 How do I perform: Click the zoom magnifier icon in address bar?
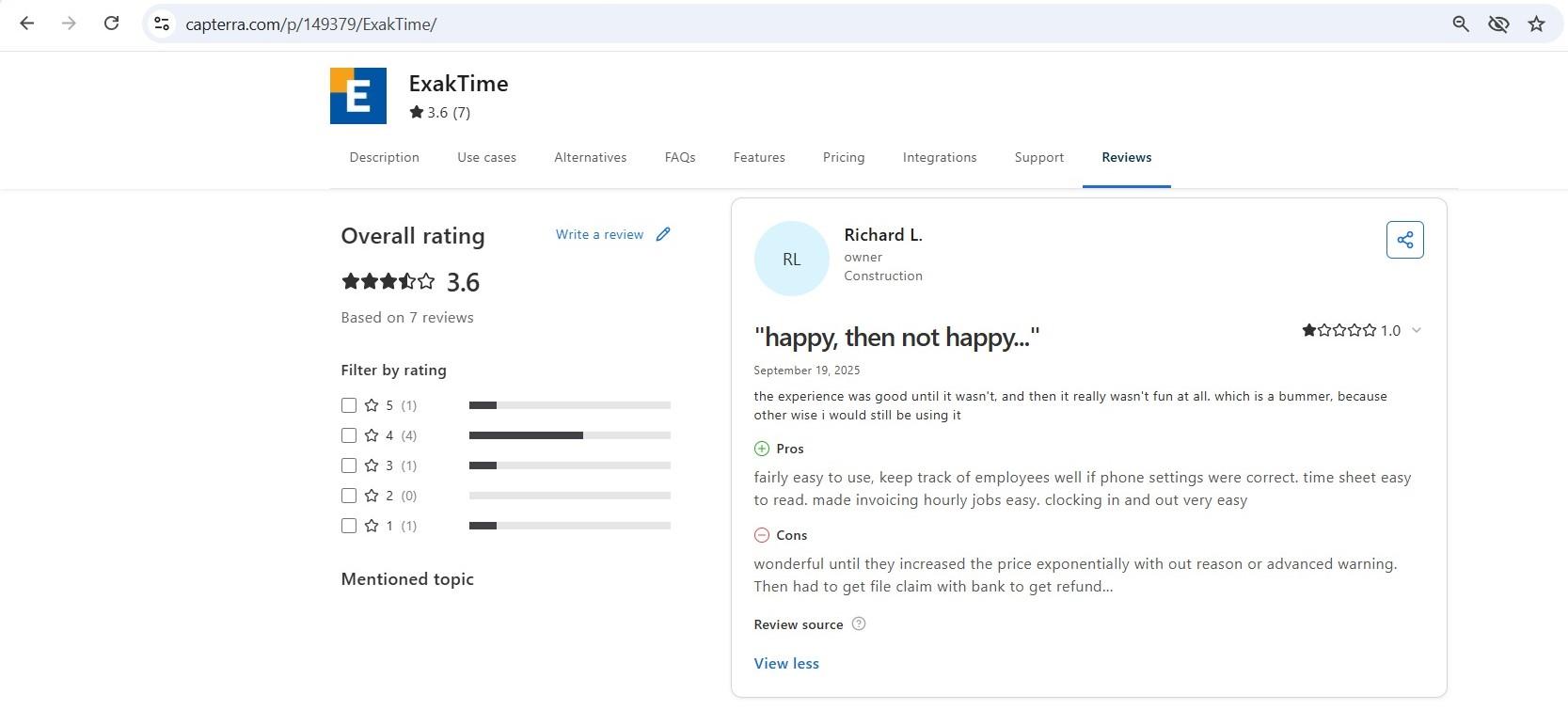click(x=1460, y=24)
